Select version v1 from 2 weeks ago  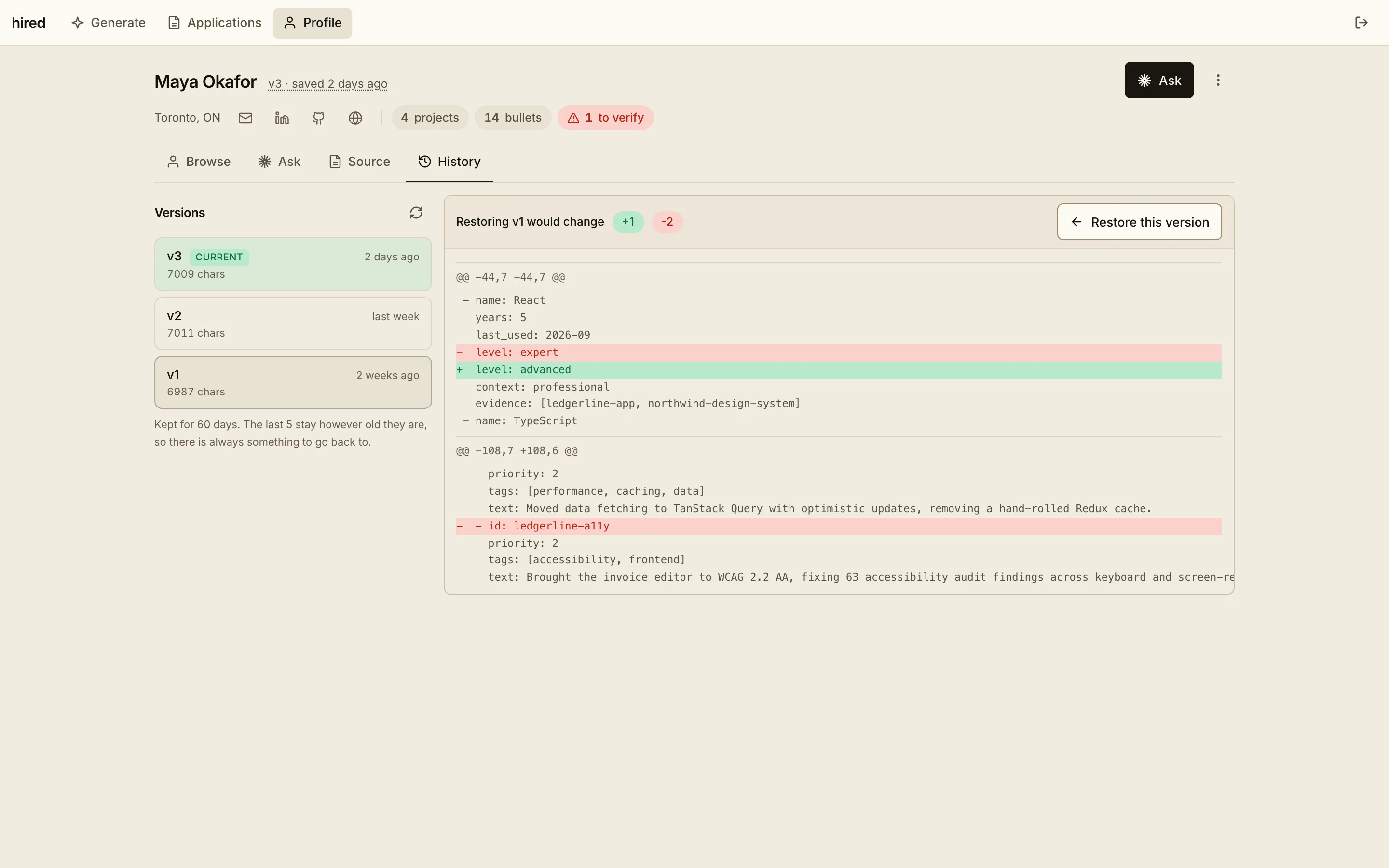293,383
